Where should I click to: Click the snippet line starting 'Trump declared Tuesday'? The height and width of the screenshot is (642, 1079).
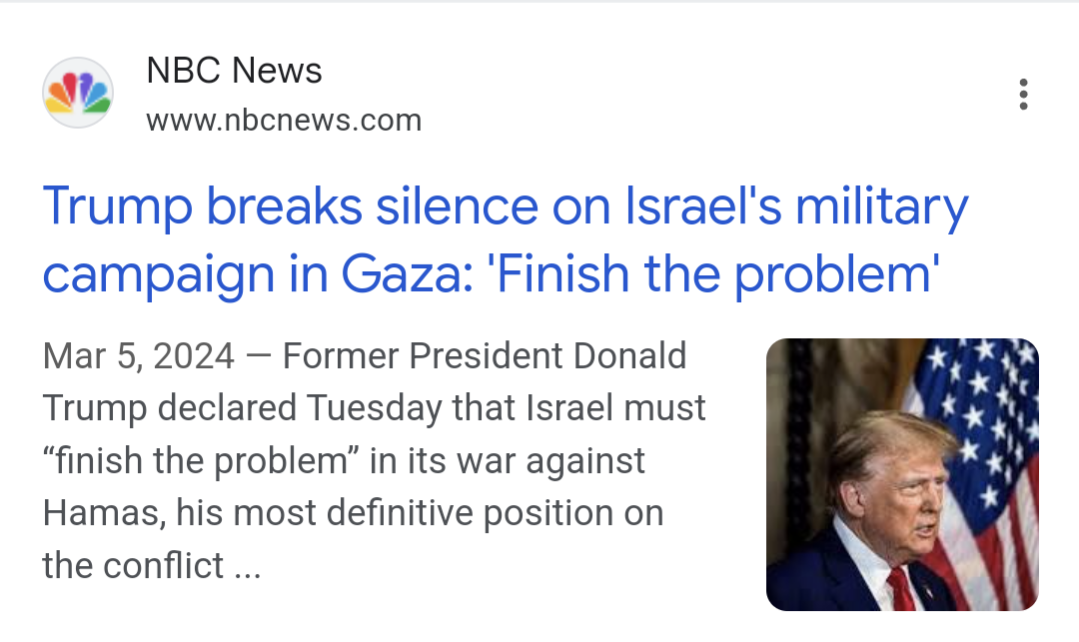[x=374, y=408]
